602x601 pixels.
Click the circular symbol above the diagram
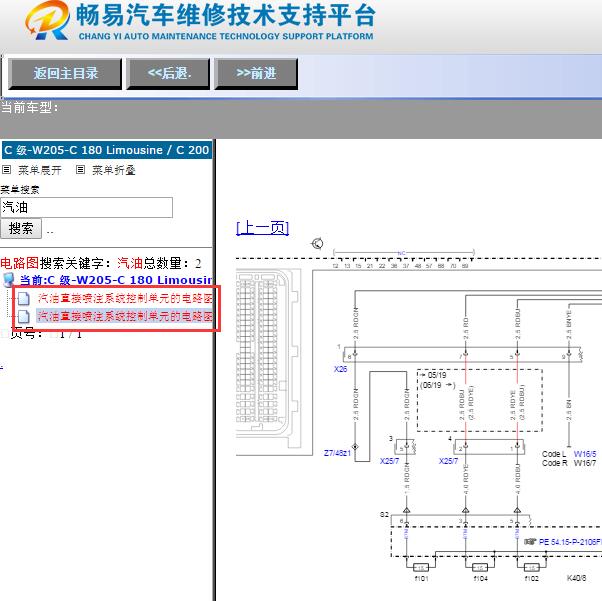tap(317, 243)
